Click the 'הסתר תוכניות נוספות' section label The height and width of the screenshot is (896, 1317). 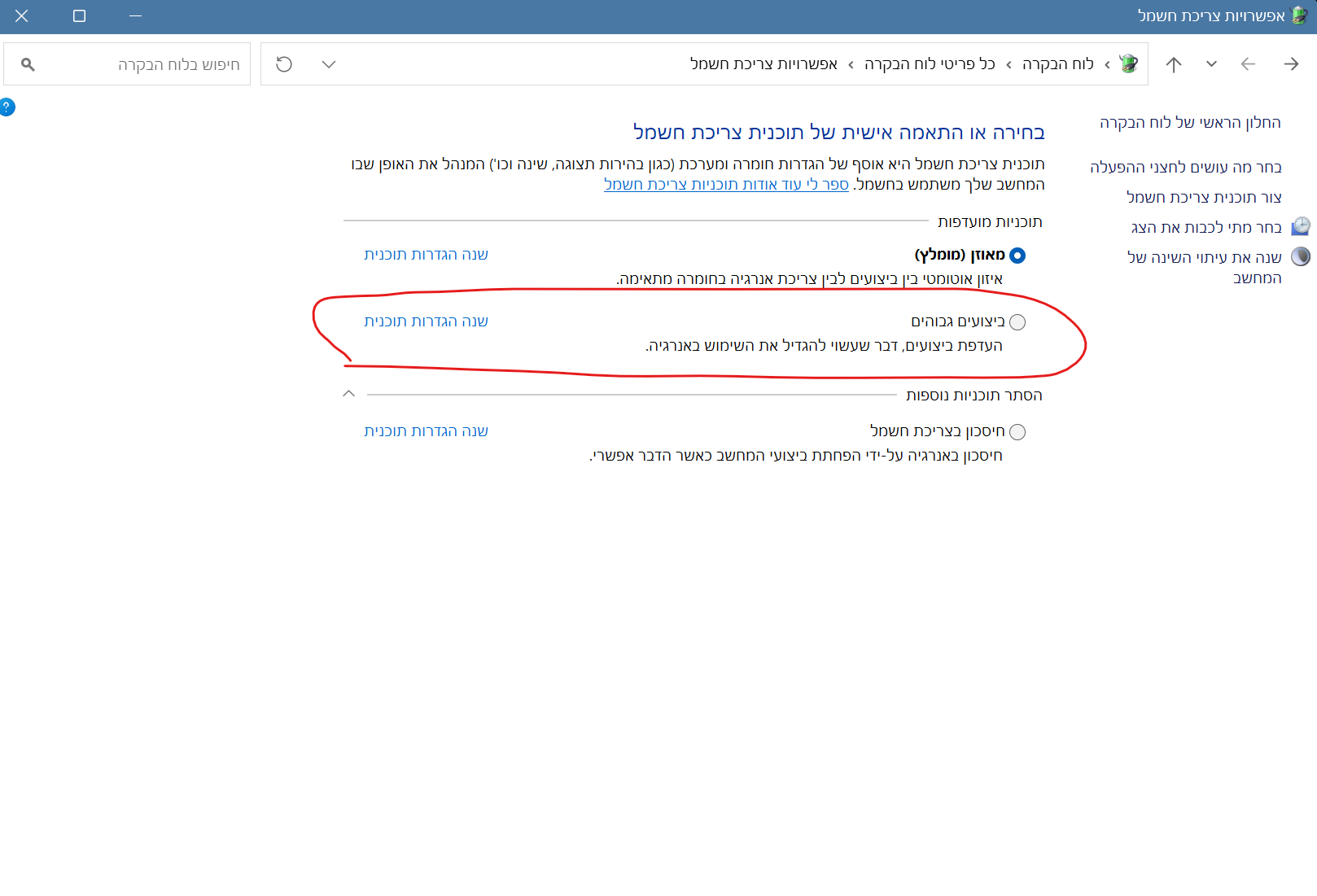(974, 396)
